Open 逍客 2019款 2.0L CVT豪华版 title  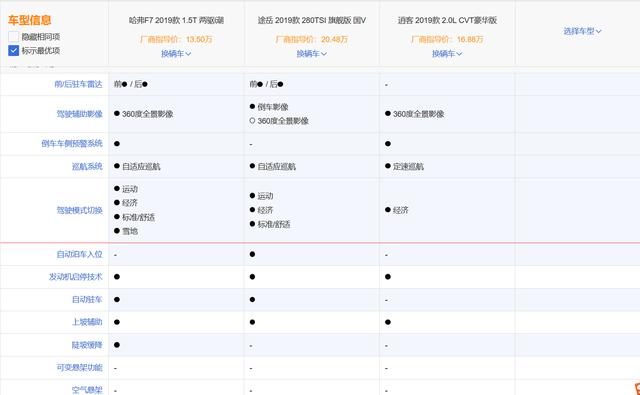click(447, 20)
